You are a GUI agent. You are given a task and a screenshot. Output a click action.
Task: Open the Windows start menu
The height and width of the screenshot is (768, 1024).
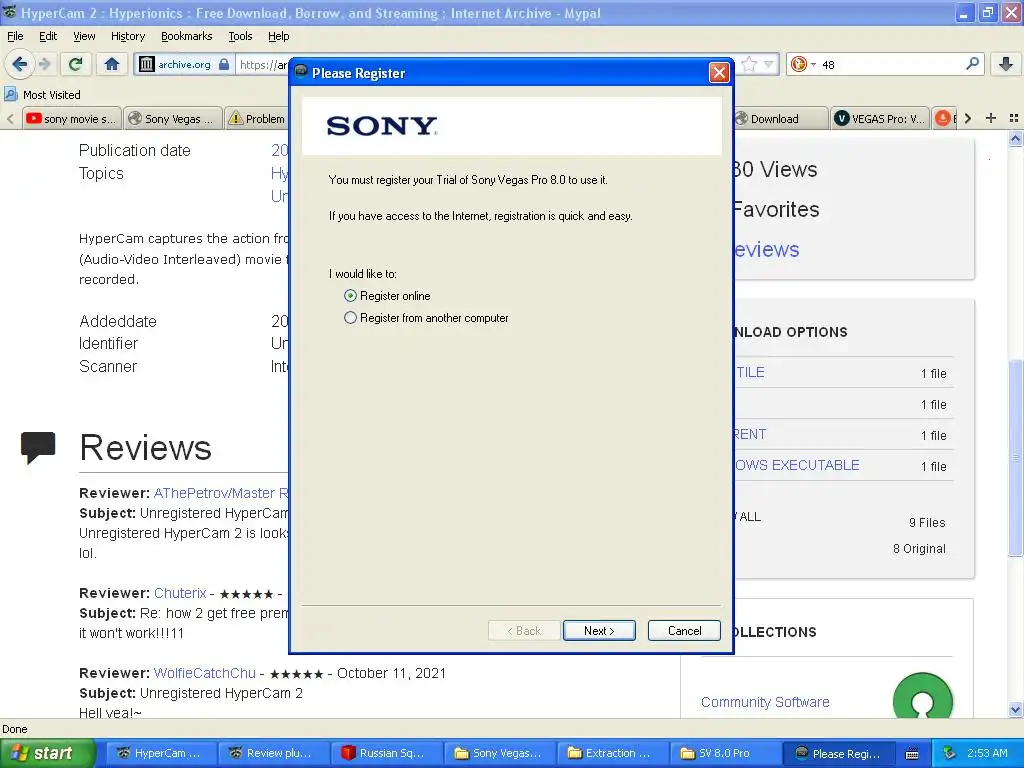(x=47, y=753)
